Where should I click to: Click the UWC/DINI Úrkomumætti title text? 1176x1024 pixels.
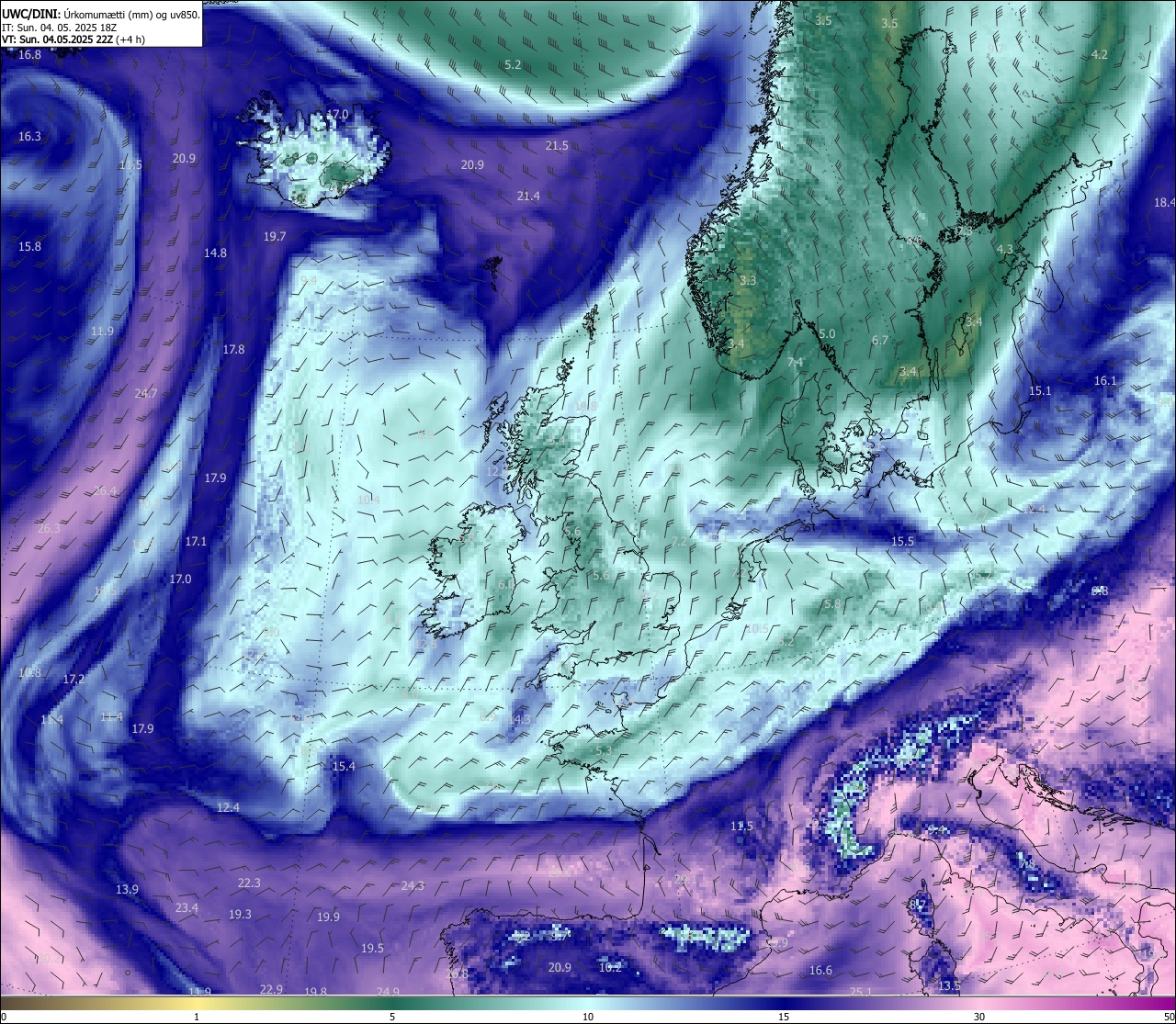pos(100,15)
